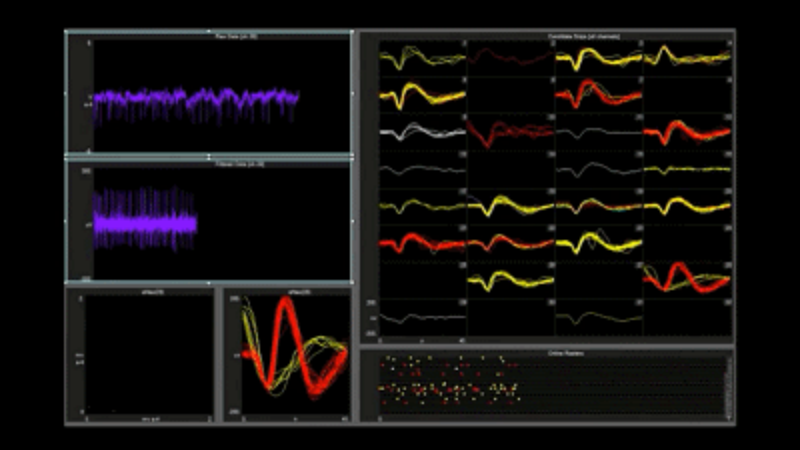The width and height of the screenshot is (800, 450).
Task: Select the bottom-left gray waveform cell in snips grid
Action: coord(422,317)
